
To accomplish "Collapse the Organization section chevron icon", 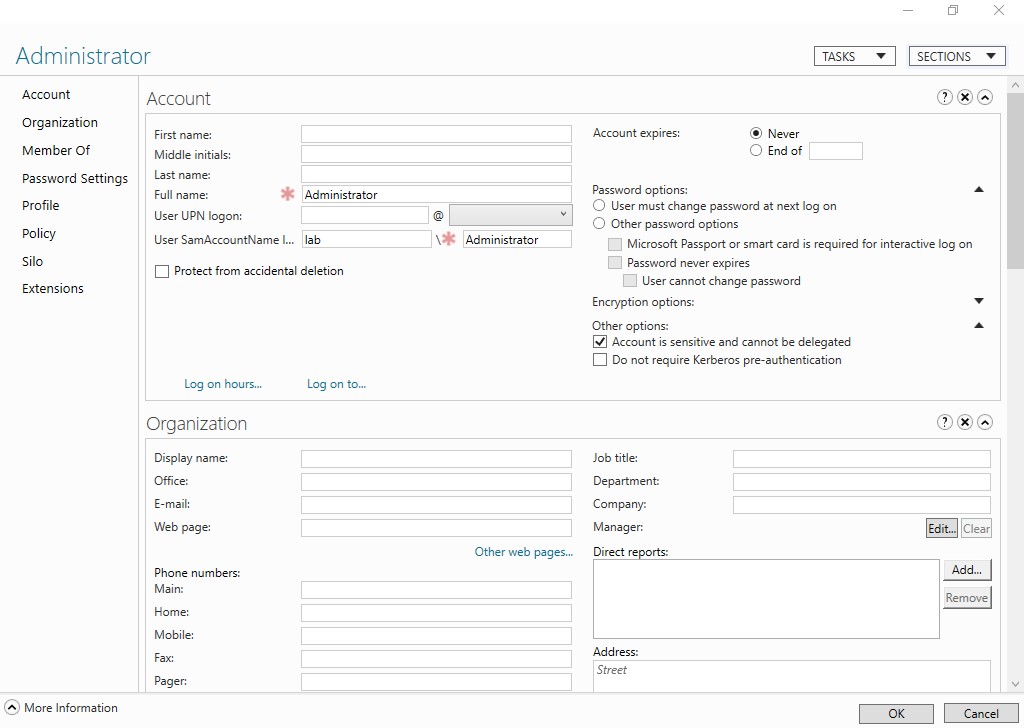I will click(985, 422).
